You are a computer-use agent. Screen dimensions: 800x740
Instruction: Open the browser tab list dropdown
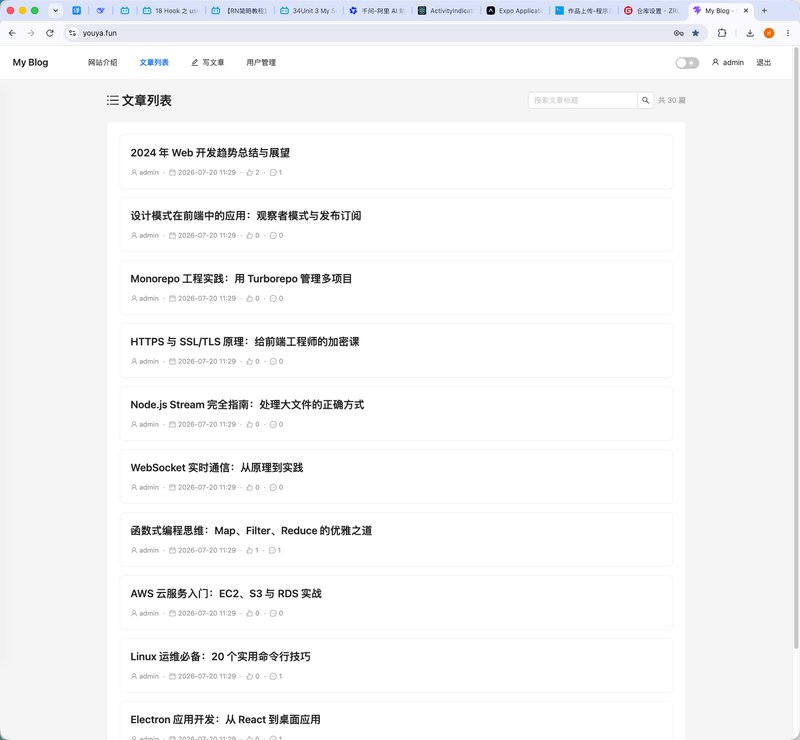point(55,10)
